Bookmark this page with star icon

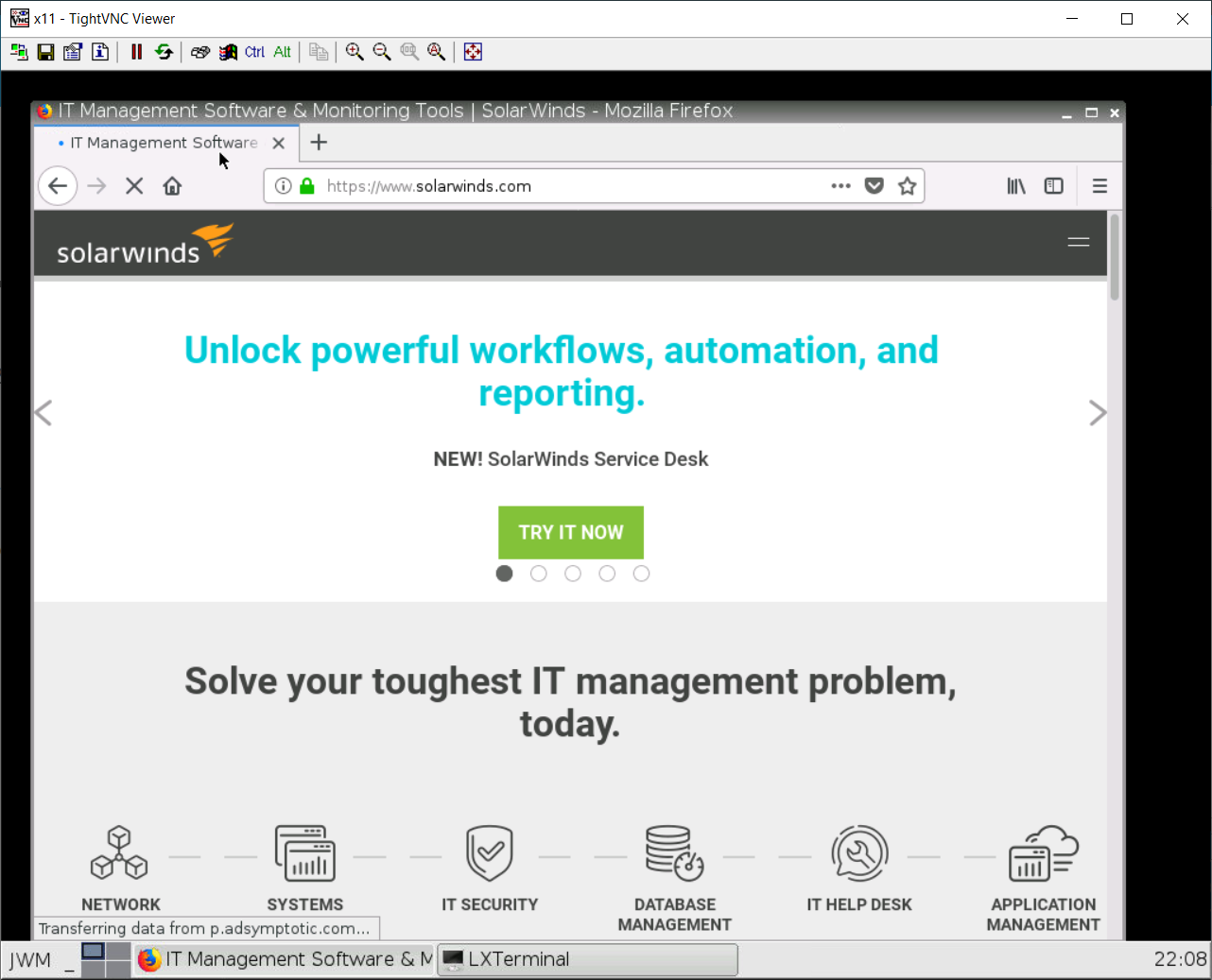tap(908, 186)
